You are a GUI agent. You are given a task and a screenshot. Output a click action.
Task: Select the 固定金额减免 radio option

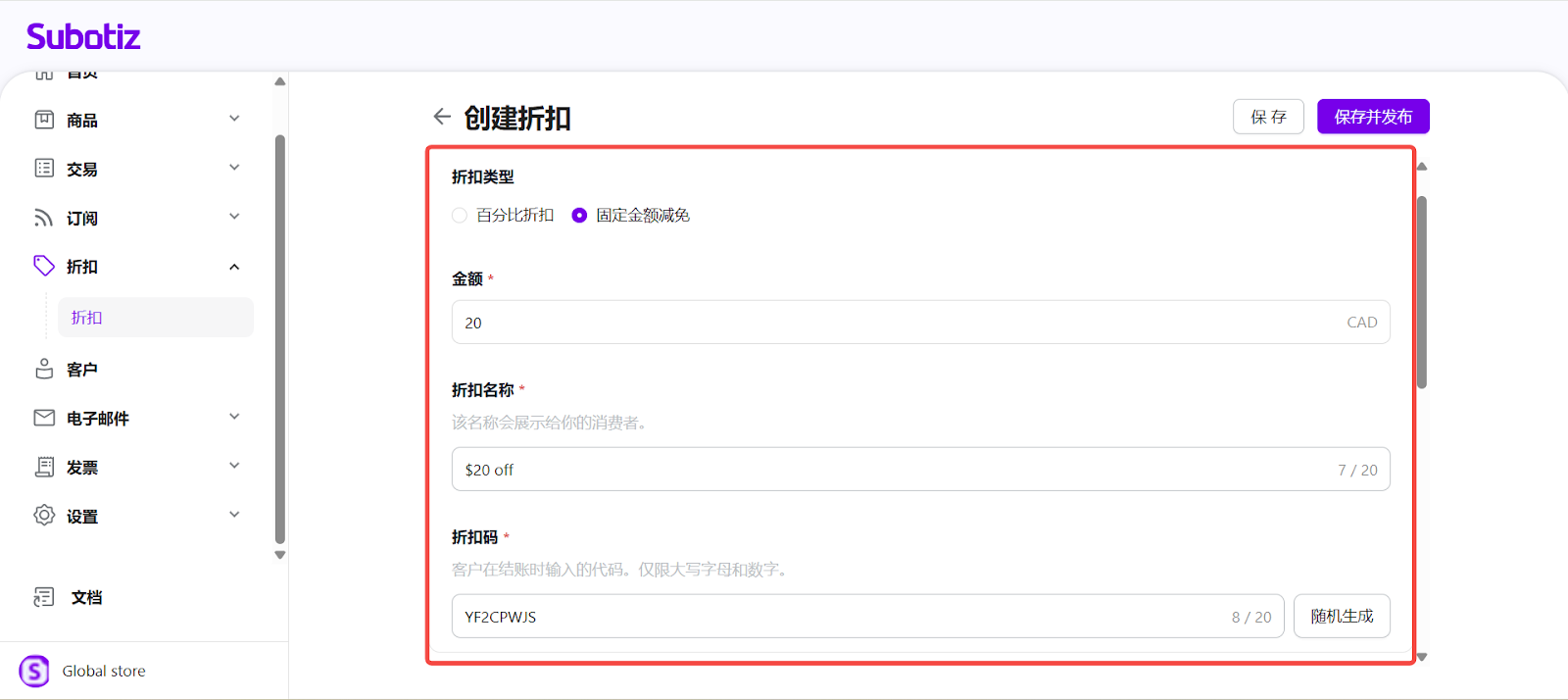(579, 216)
